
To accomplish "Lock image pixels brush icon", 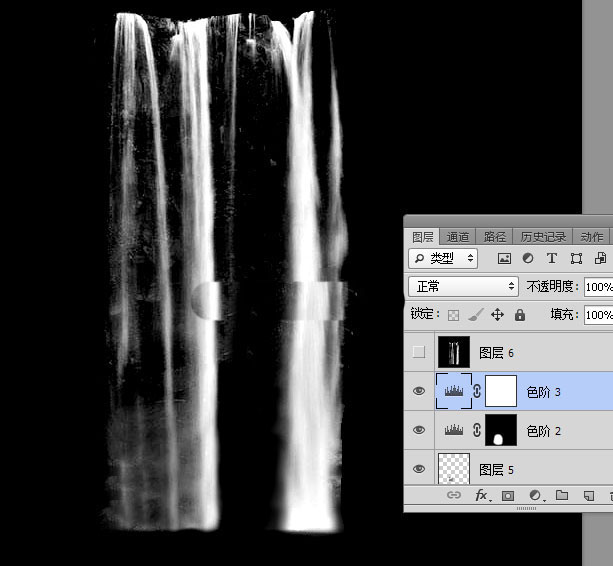I will 476,315.
